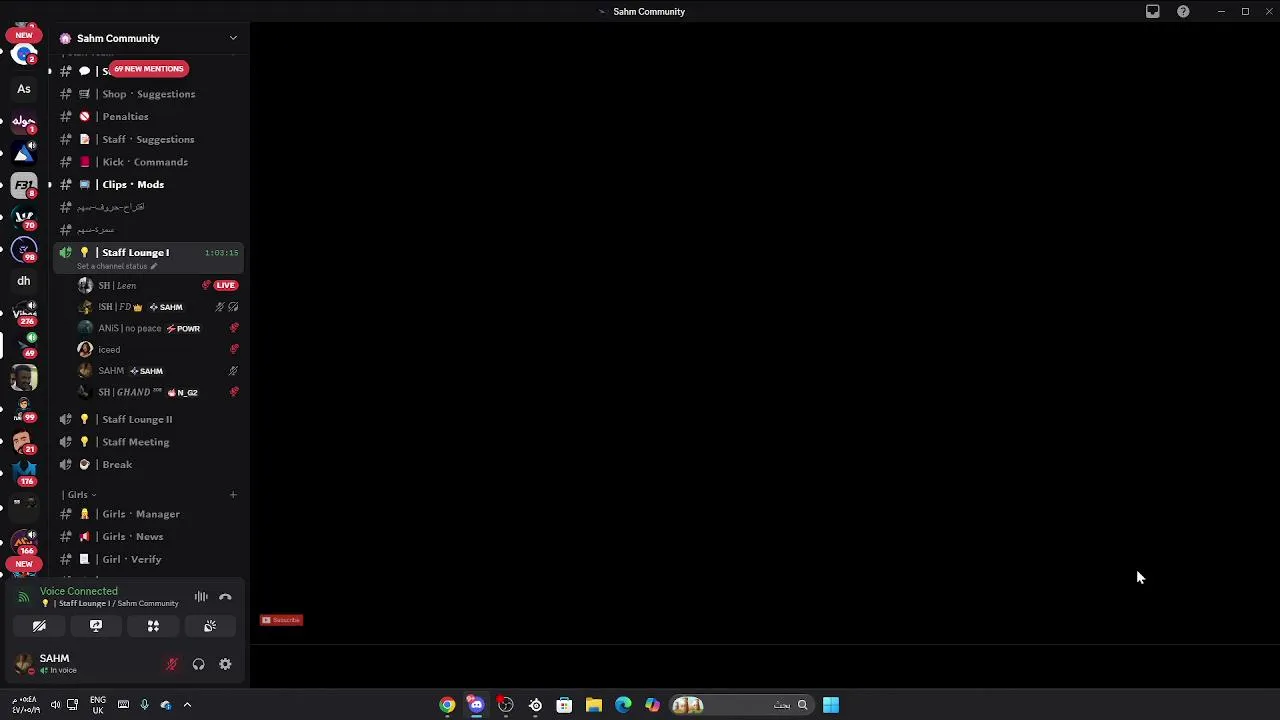The width and height of the screenshot is (1280, 720).
Task: Open File Explorer from taskbar
Action: [x=594, y=705]
